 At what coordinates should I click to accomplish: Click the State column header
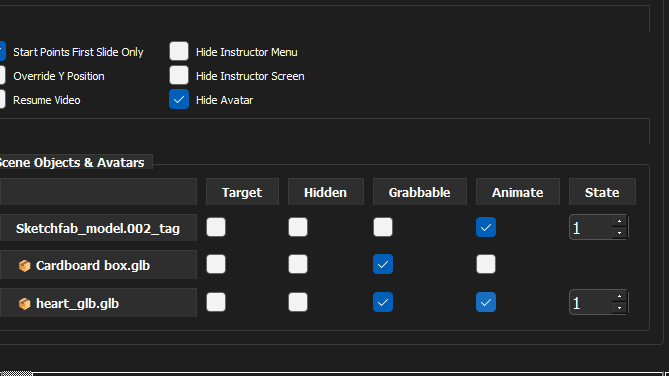coord(602,192)
